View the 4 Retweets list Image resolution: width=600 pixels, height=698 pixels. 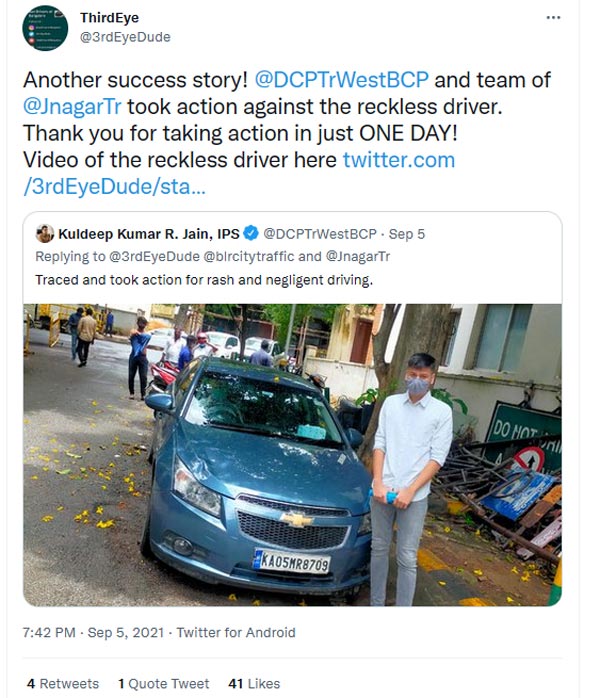coord(62,684)
